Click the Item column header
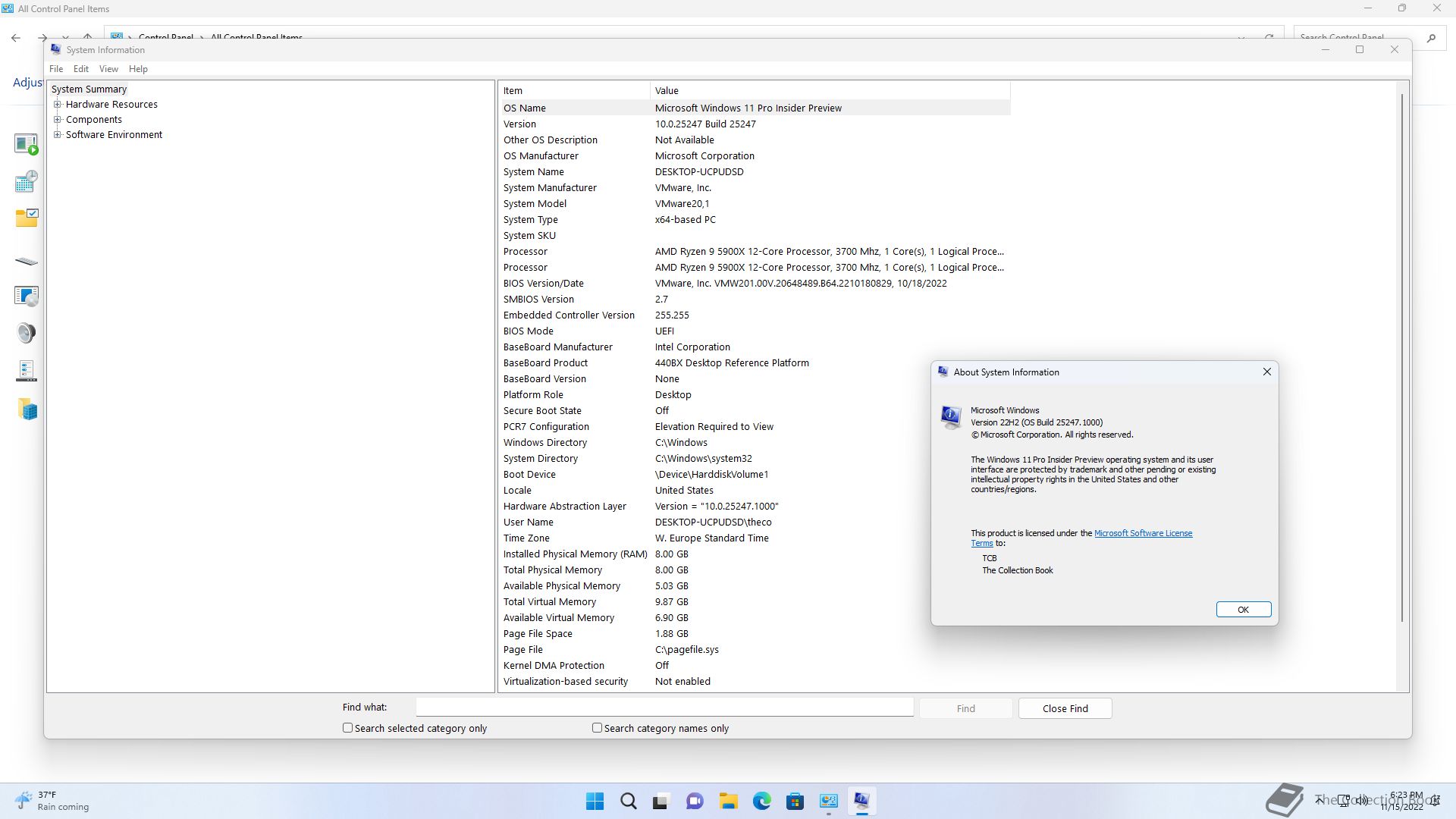The width and height of the screenshot is (1456, 819). point(574,90)
